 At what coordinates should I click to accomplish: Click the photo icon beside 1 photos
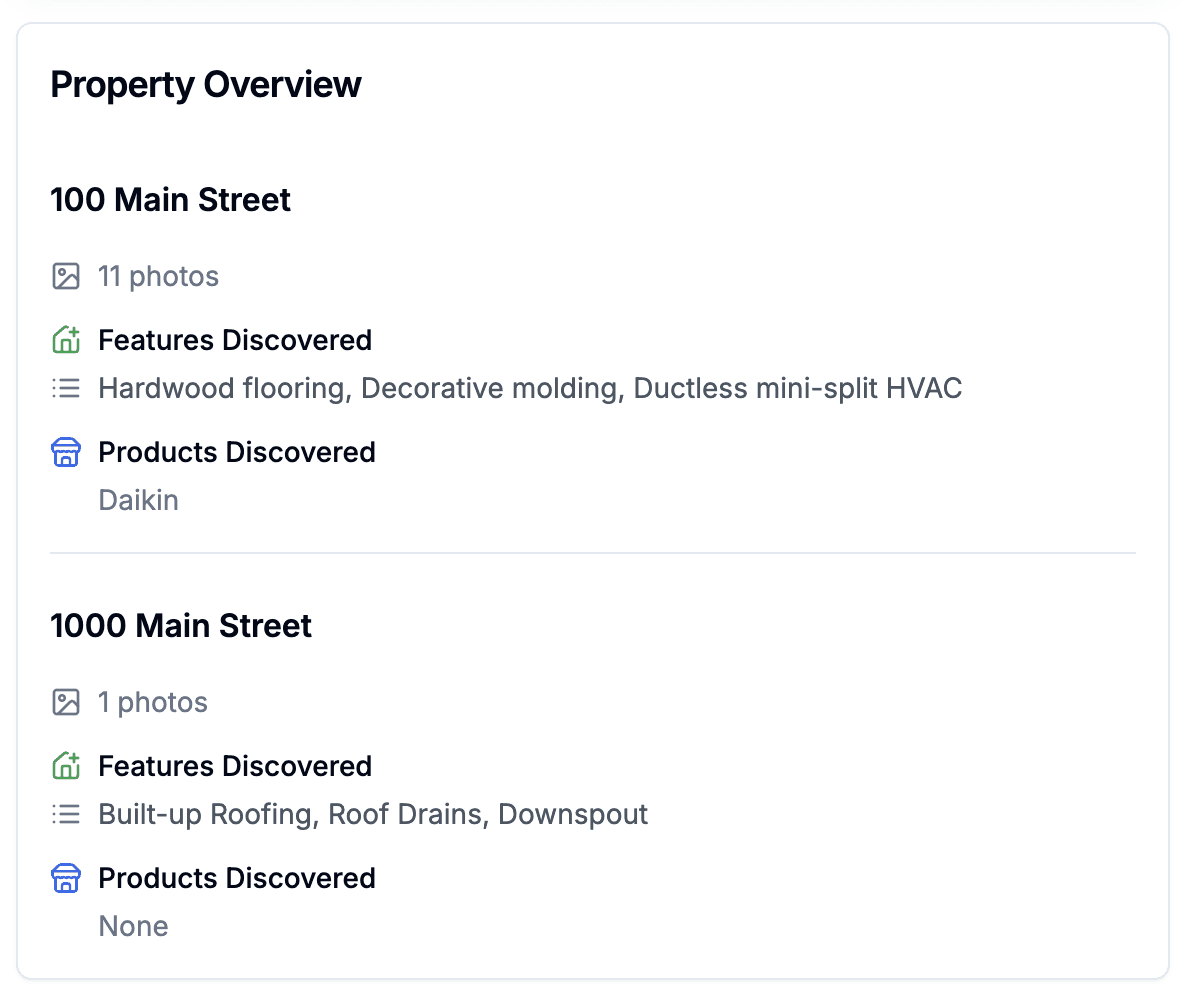pos(66,702)
